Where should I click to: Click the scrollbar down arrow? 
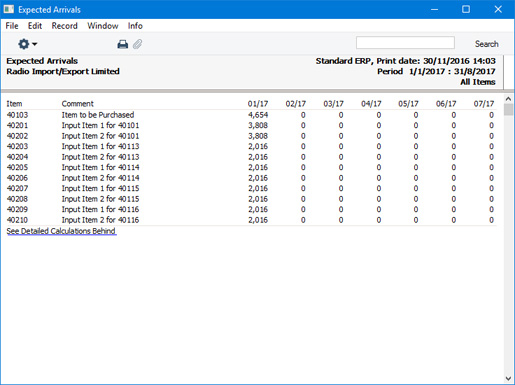click(x=508, y=379)
